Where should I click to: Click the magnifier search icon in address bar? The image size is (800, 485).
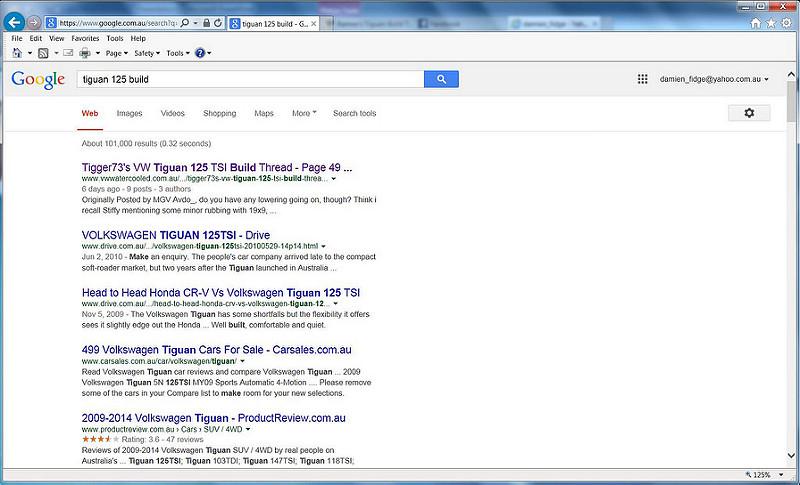tap(185, 23)
